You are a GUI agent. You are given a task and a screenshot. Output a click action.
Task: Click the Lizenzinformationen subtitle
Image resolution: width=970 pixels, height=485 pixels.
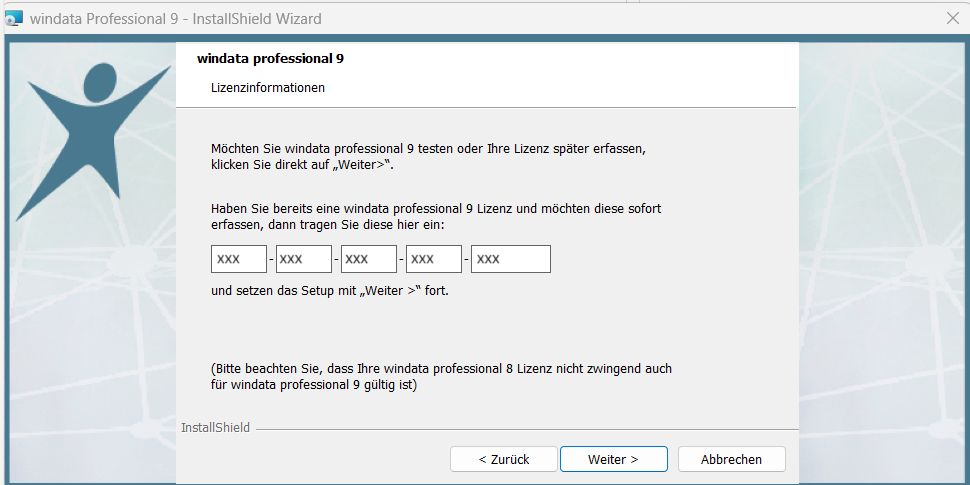click(268, 88)
